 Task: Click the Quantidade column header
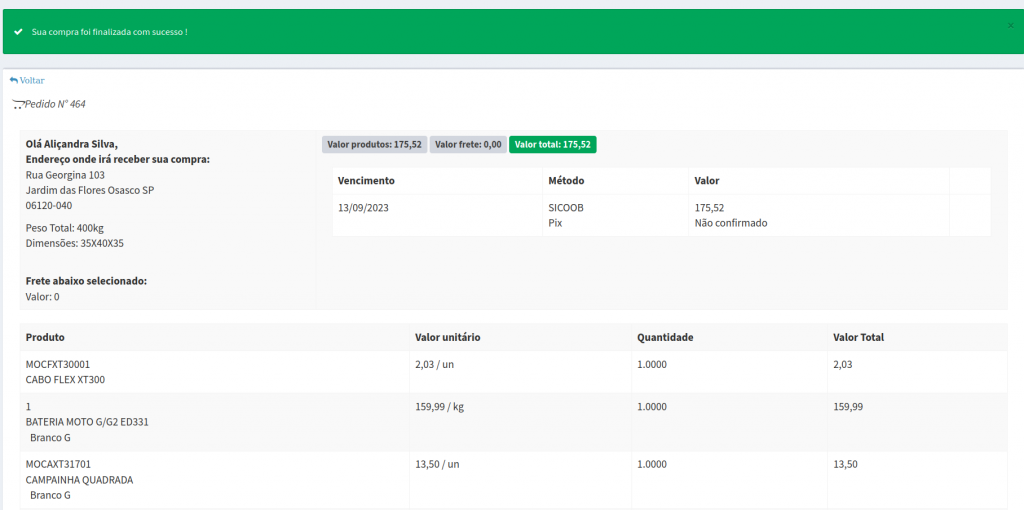[x=665, y=337]
